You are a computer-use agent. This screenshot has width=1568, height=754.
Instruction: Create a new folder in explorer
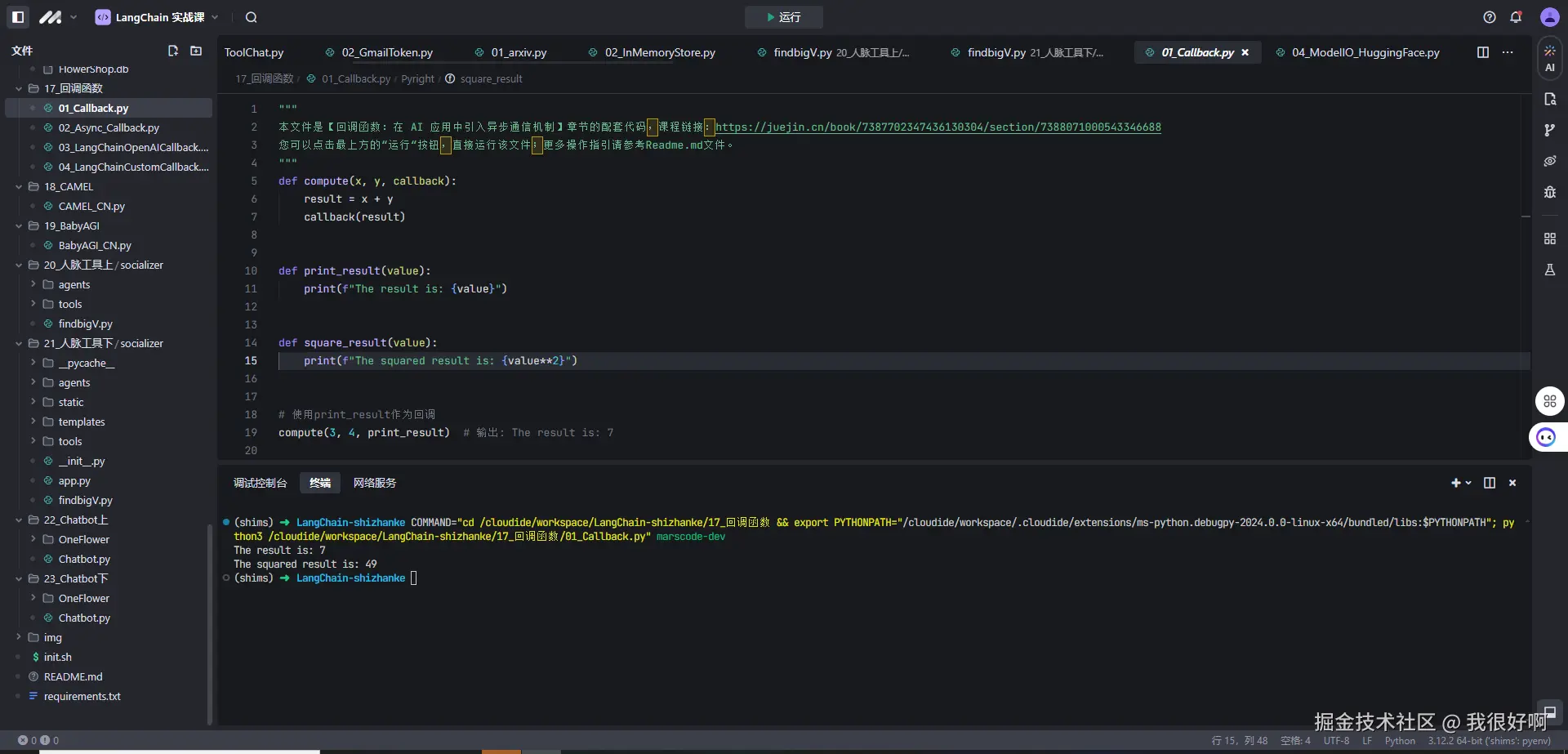(x=196, y=51)
